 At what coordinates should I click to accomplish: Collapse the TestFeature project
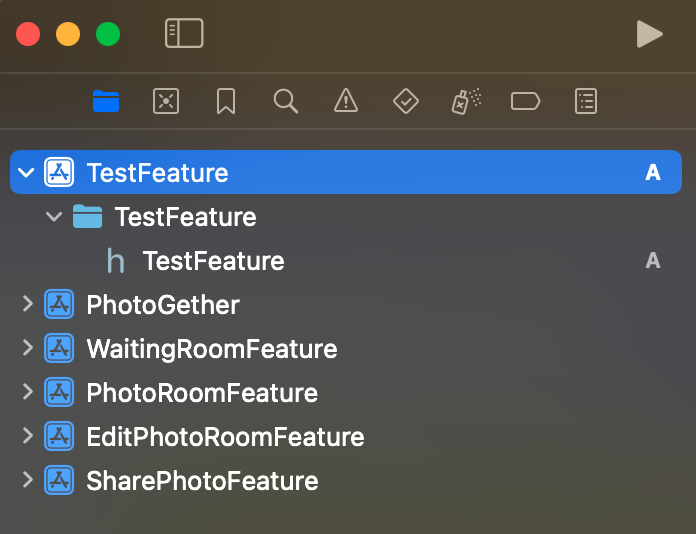[26, 173]
